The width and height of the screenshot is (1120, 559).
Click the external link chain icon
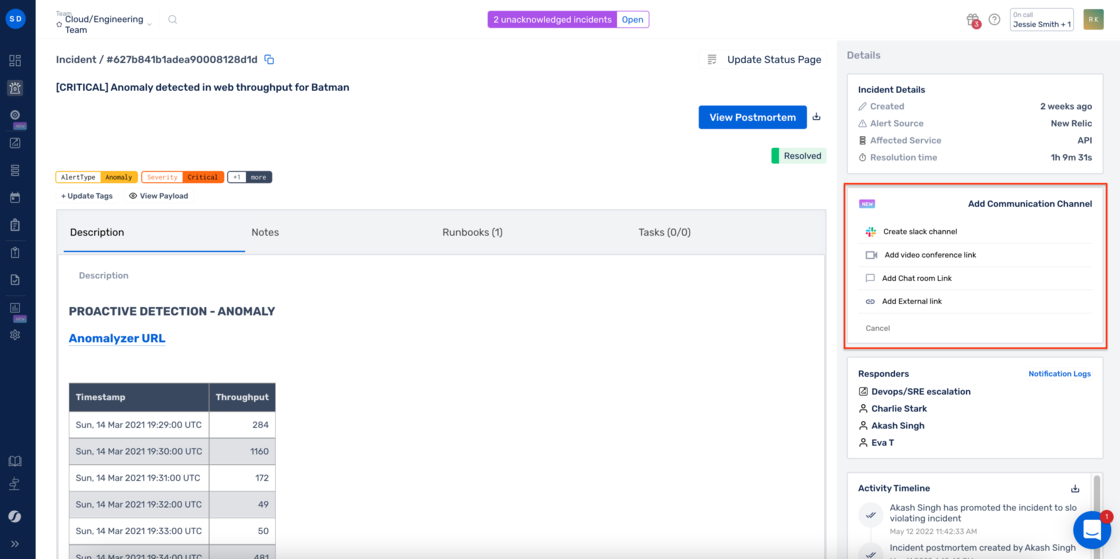click(870, 301)
